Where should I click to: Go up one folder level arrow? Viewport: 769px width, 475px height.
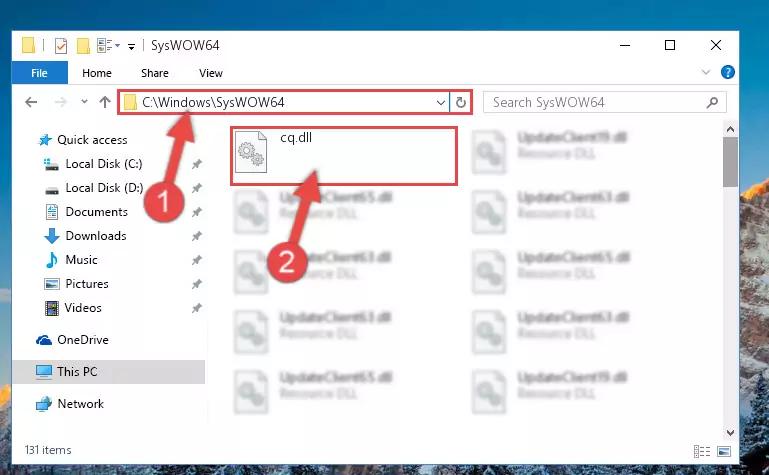coord(104,102)
